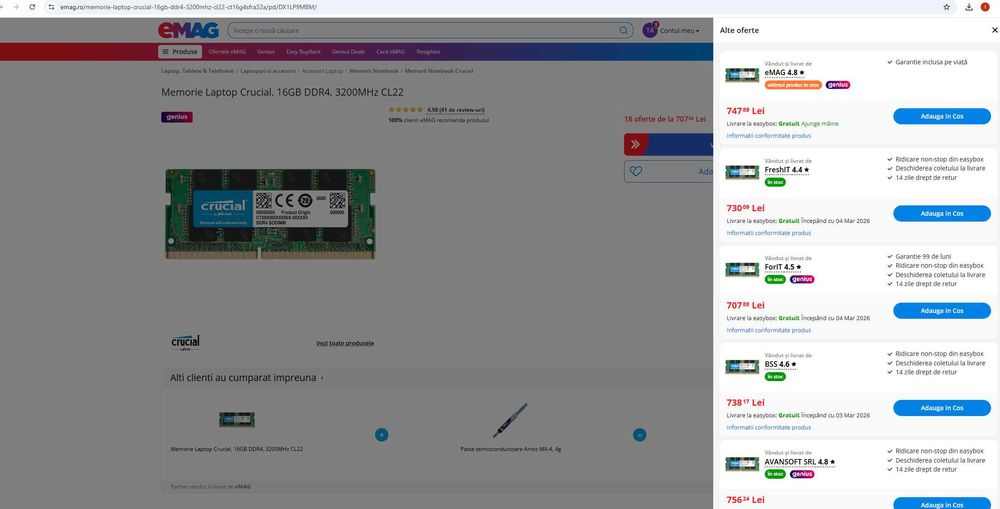Click the main Crucial RAM product image
The width and height of the screenshot is (1000, 509).
270,214
